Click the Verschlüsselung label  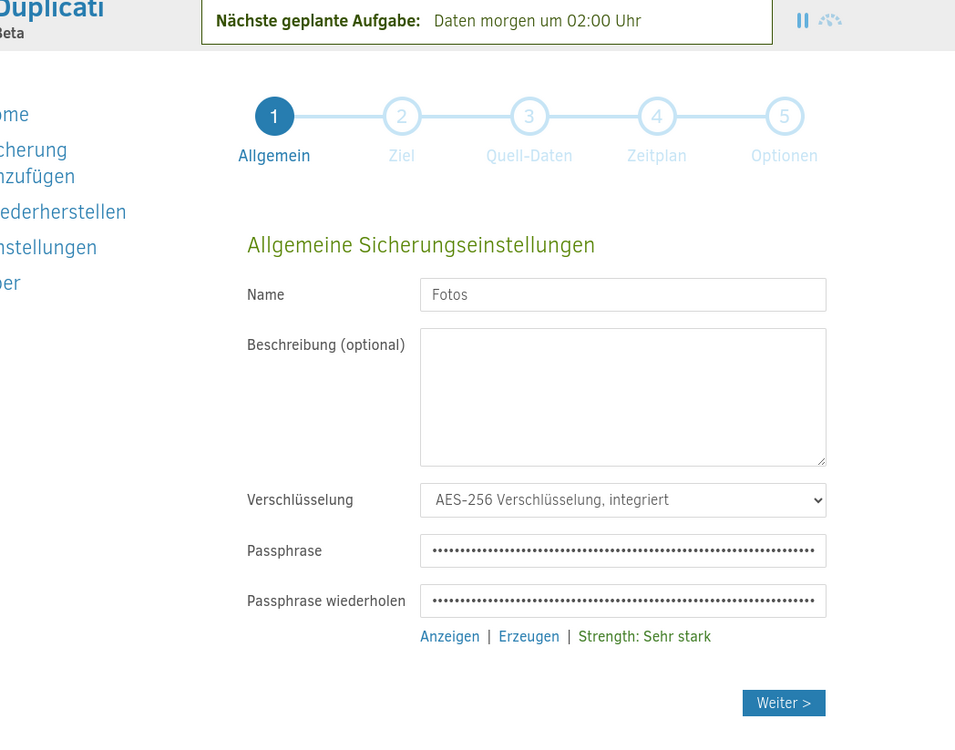(300, 500)
